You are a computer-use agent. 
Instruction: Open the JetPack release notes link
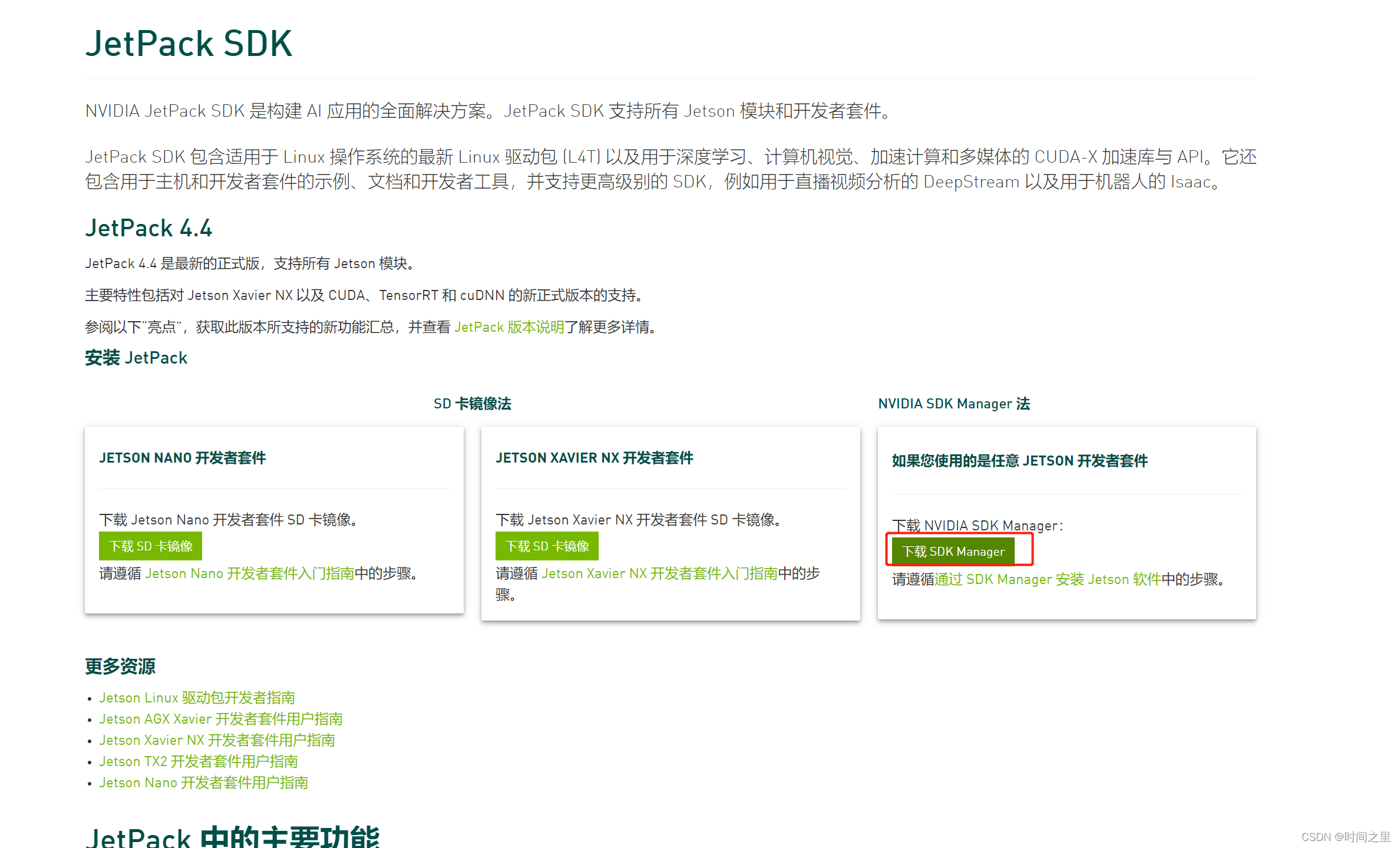(509, 327)
